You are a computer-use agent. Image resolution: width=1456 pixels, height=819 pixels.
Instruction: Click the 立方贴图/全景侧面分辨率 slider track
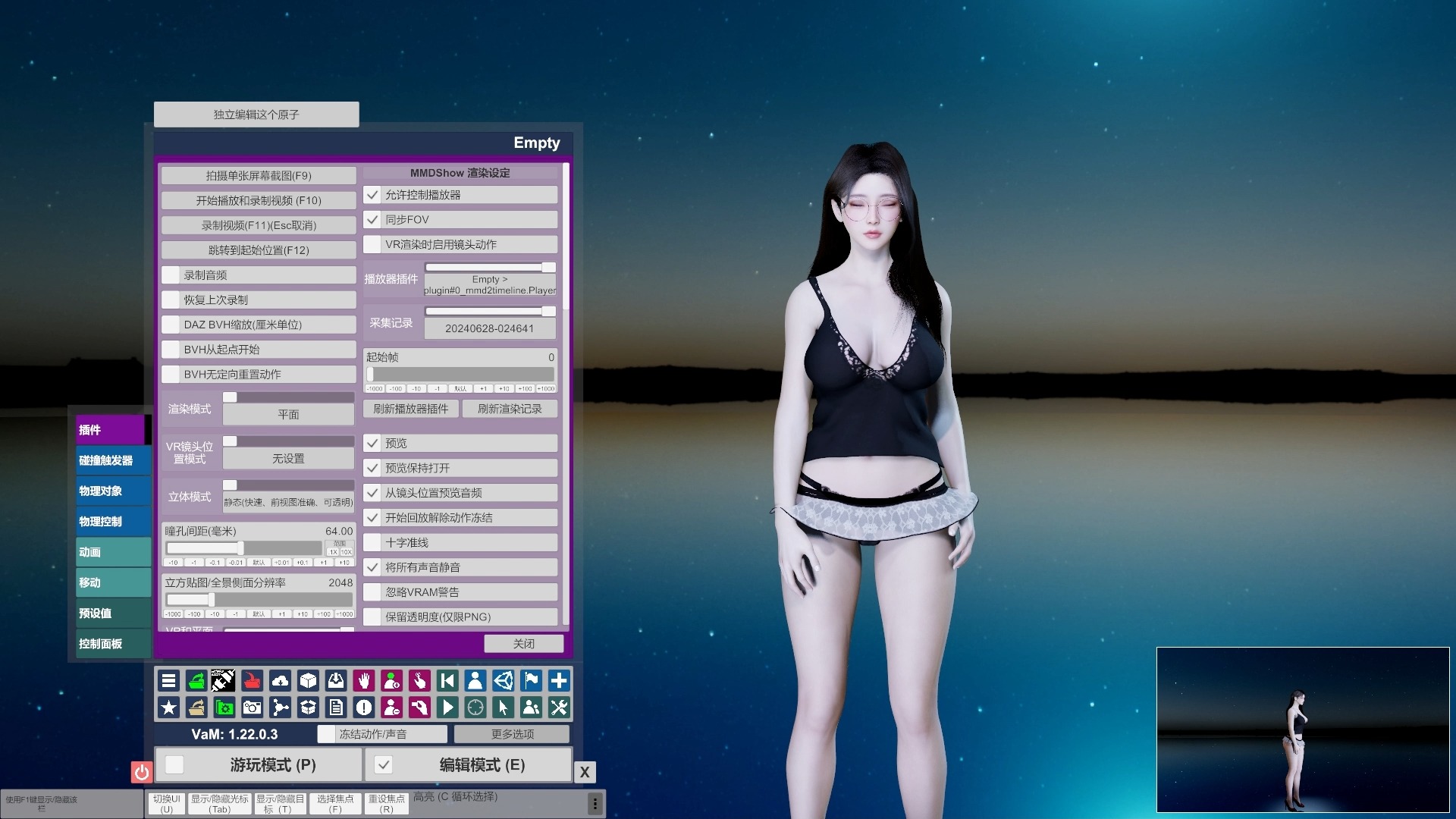259,600
